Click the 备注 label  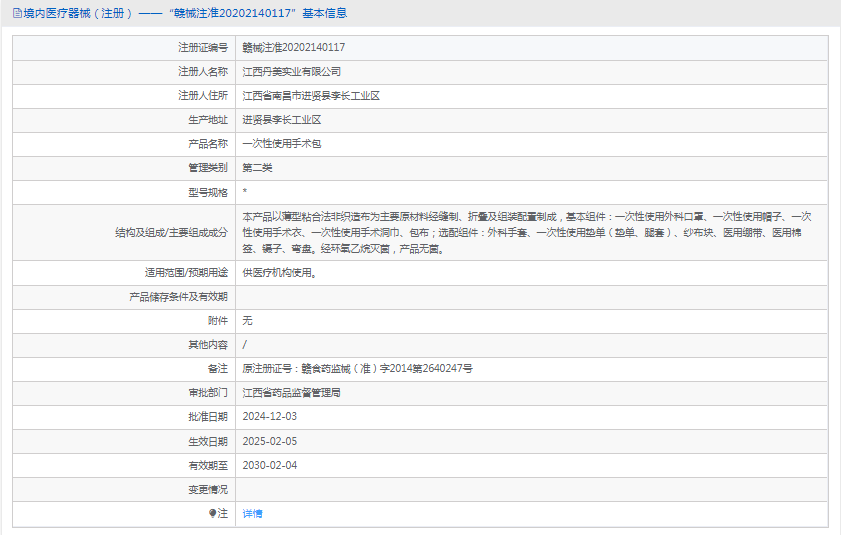tap(217, 369)
